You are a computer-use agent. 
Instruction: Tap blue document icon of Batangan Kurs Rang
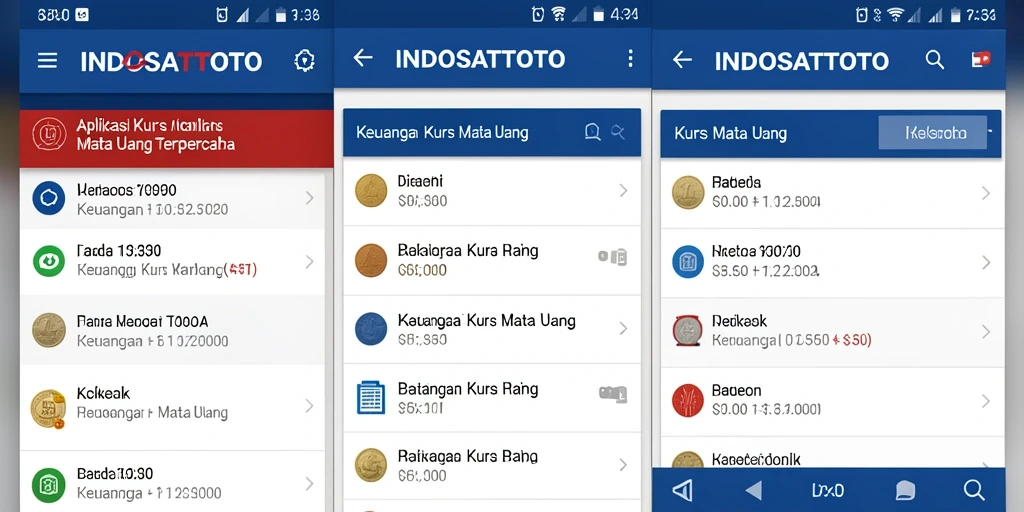coord(371,398)
